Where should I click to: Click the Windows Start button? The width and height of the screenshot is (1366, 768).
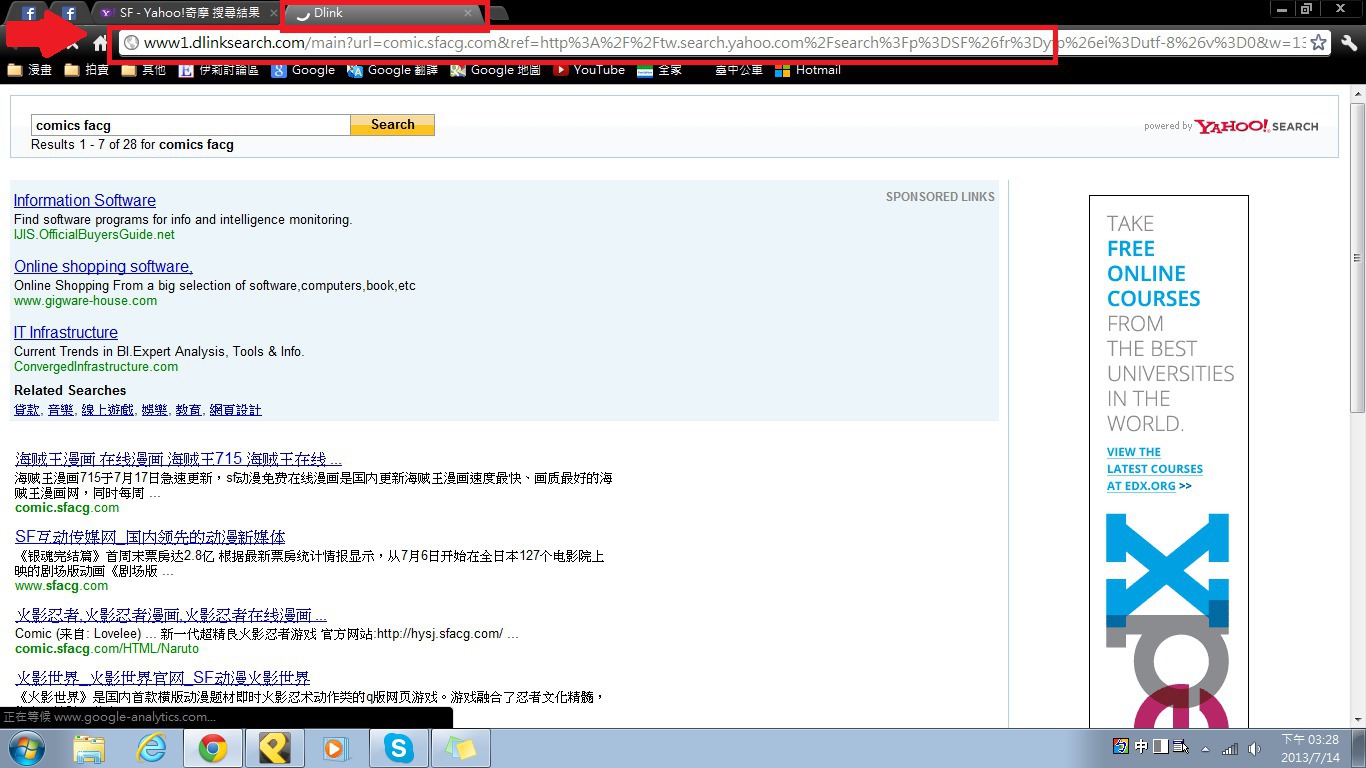[27, 748]
